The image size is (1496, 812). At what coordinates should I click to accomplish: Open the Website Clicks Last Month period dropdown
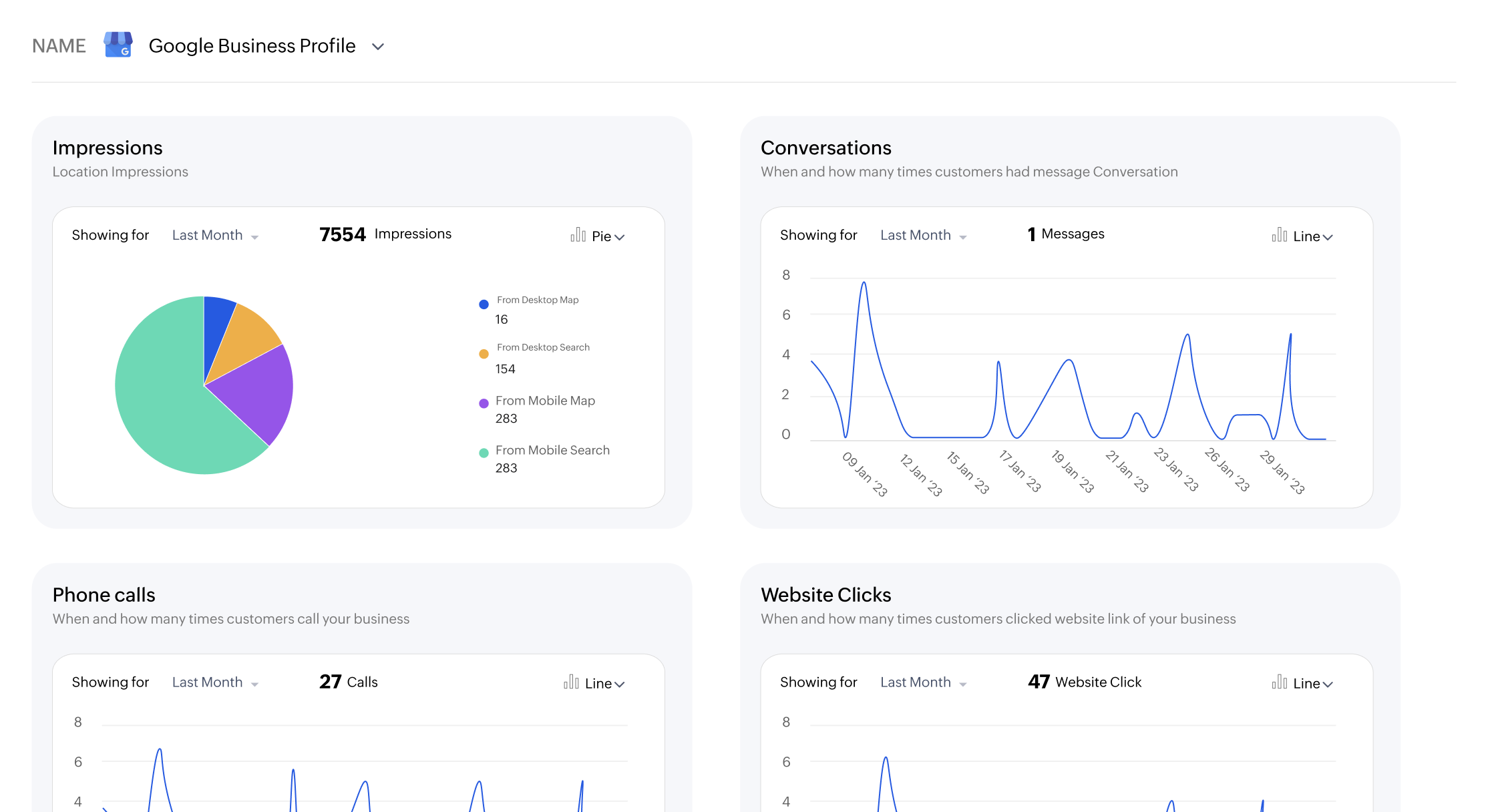(x=923, y=682)
